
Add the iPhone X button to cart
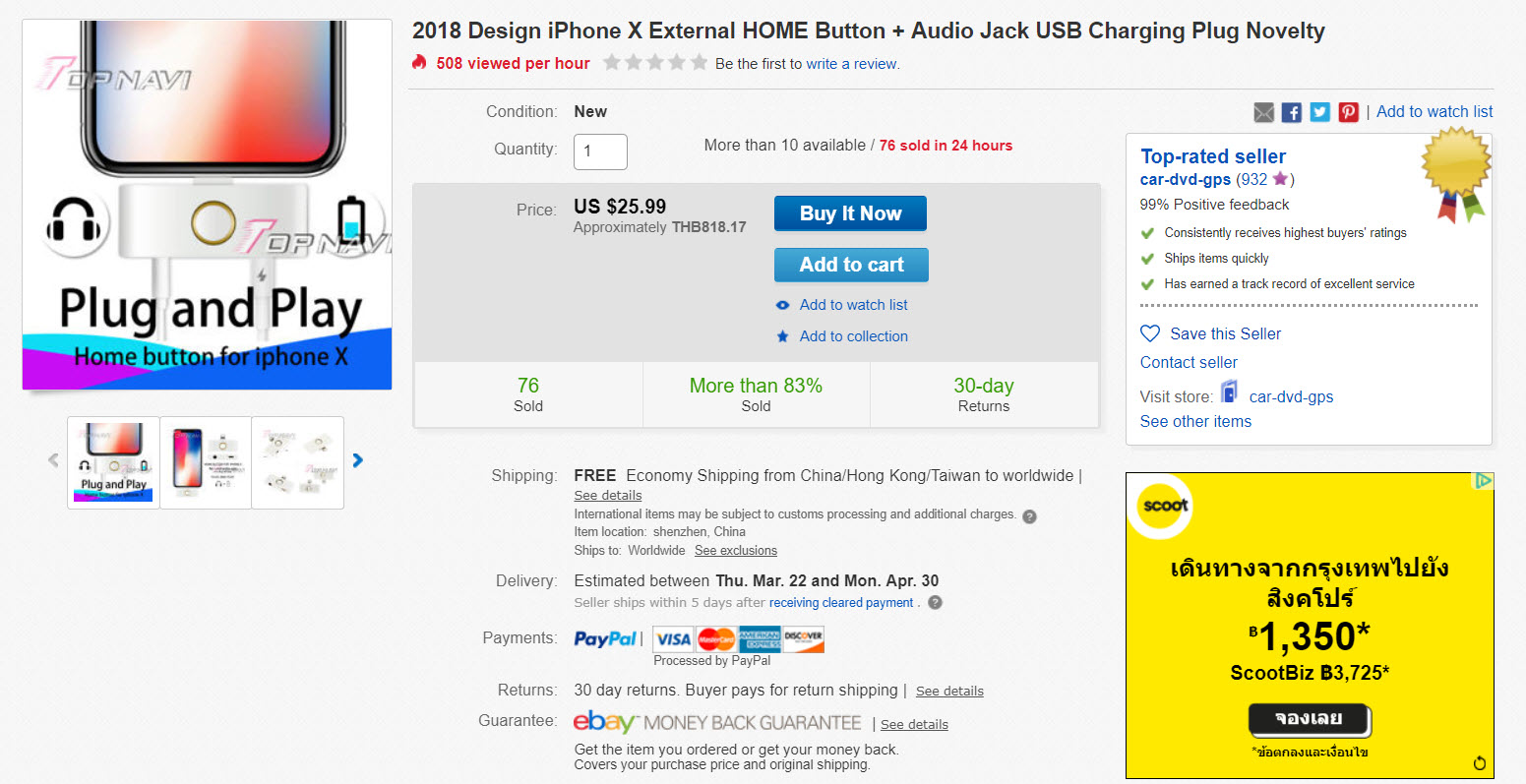pyautogui.click(x=850, y=264)
